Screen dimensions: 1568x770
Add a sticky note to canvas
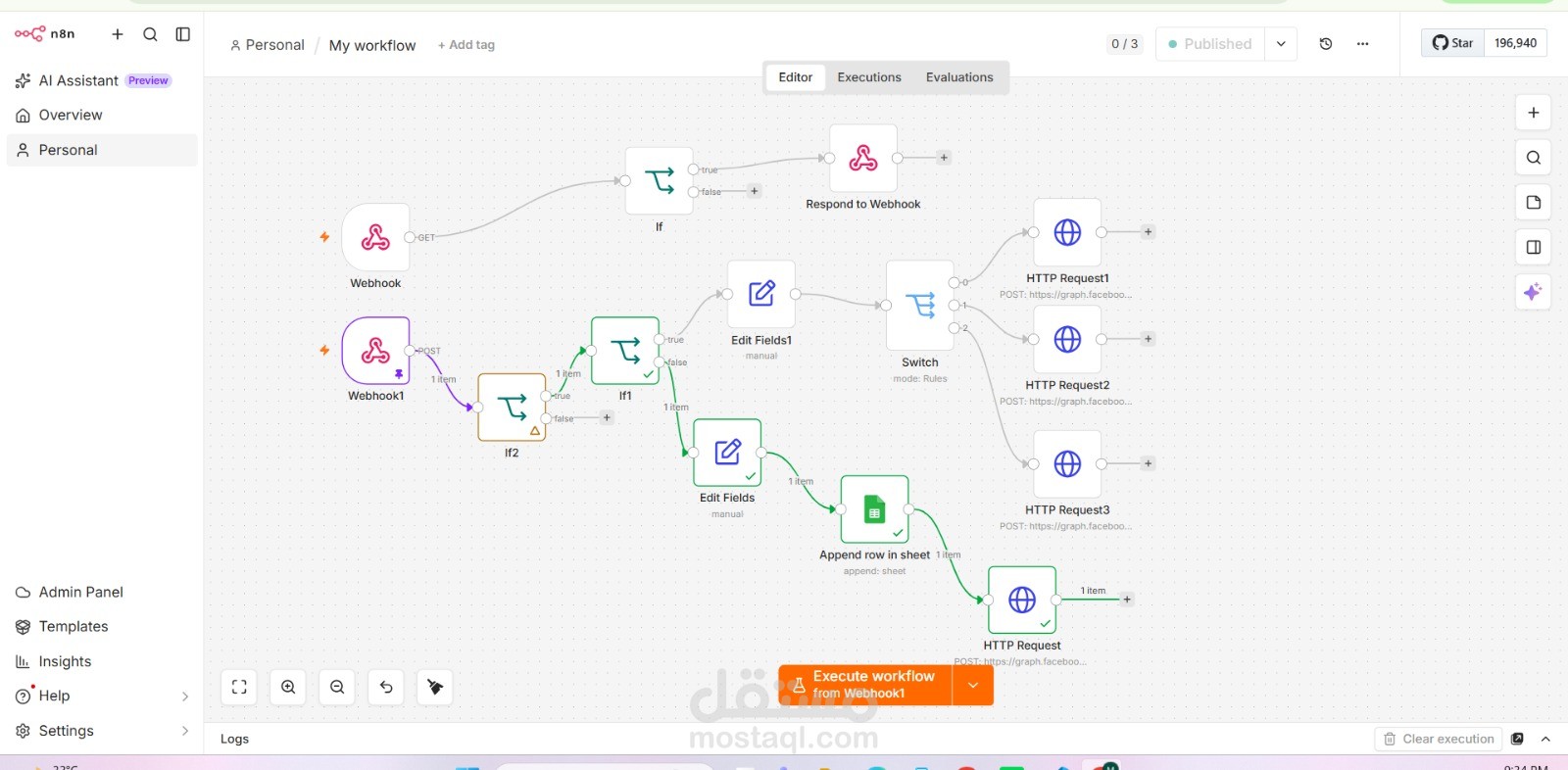tap(1534, 203)
